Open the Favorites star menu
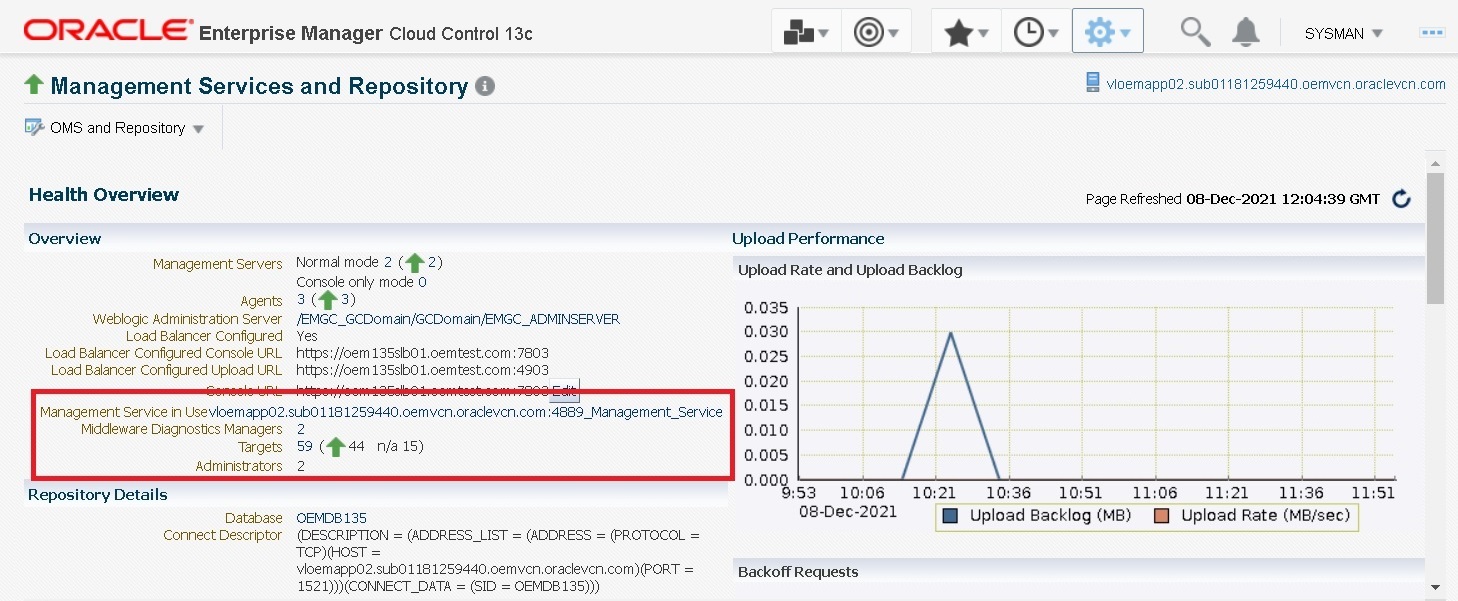Screen dimensions: 1458x601 pyautogui.click(x=966, y=32)
